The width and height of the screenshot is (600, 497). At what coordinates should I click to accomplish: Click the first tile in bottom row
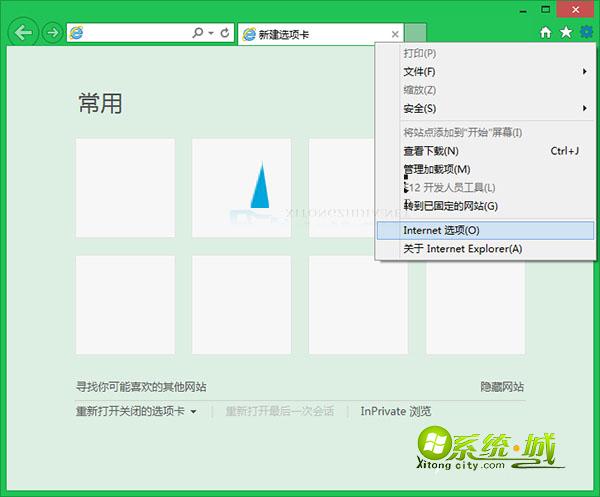point(126,305)
